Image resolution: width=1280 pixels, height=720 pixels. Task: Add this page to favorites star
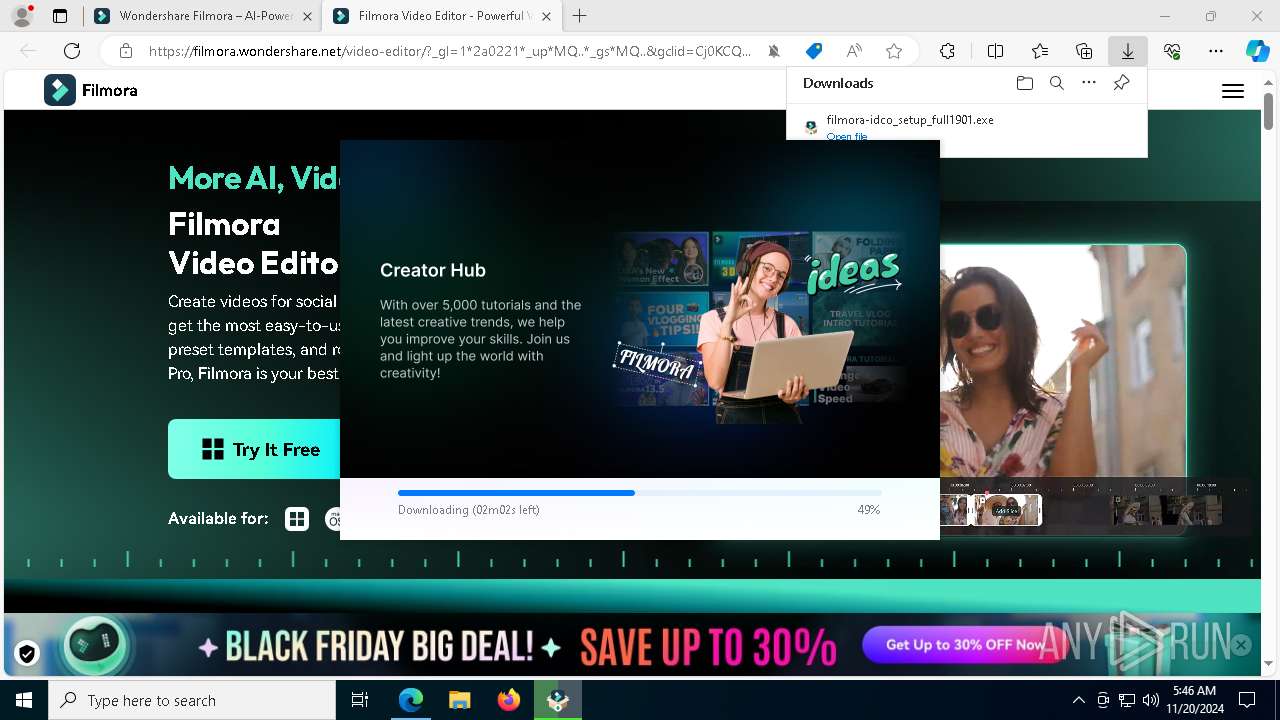(x=894, y=51)
